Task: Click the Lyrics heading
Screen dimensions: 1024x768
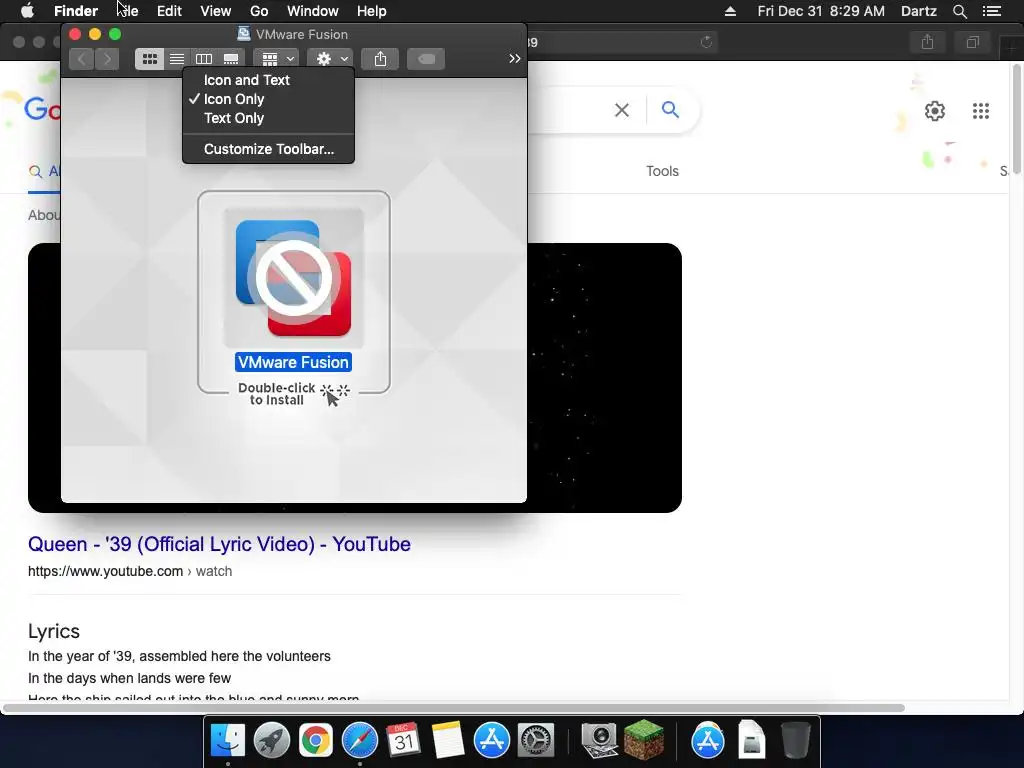Action: tap(54, 631)
